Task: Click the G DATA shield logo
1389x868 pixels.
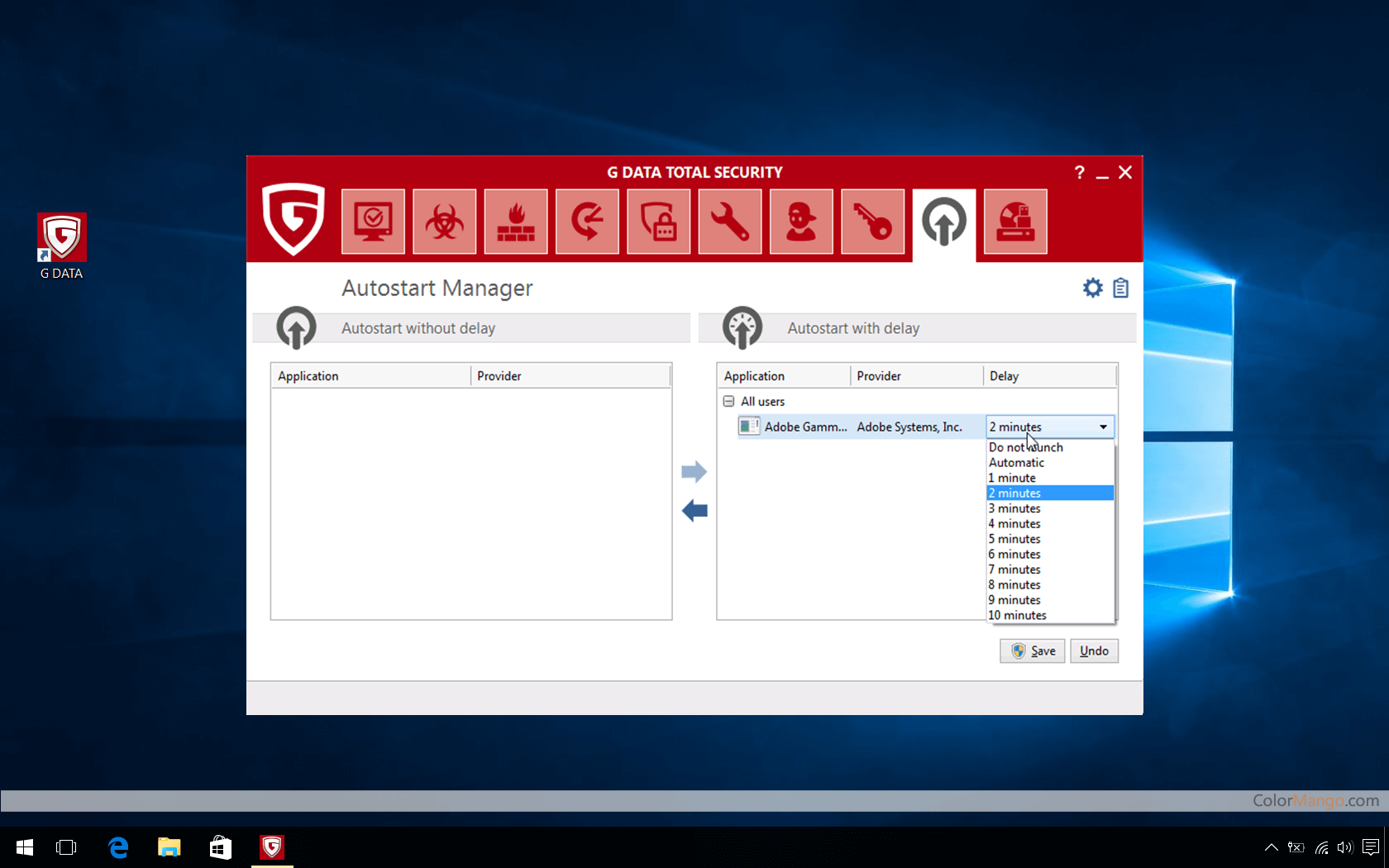Action: (294, 219)
